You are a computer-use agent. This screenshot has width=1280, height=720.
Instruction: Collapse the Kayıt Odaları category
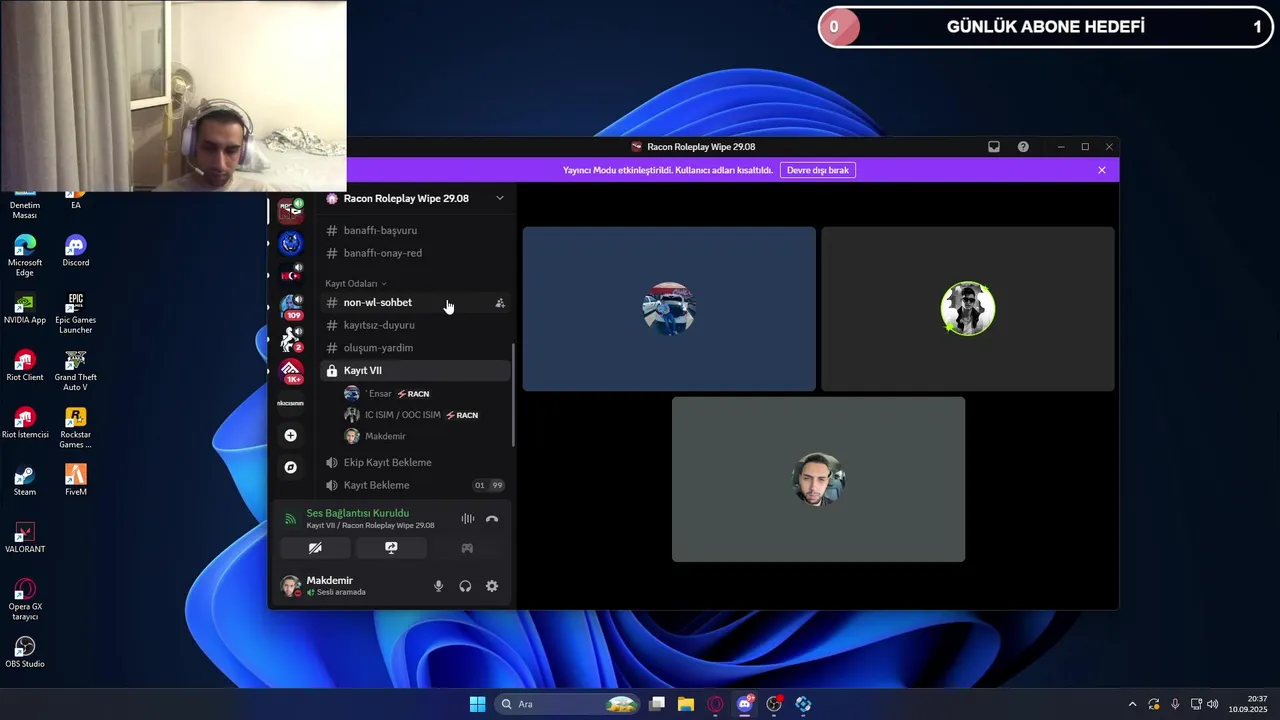(x=355, y=284)
